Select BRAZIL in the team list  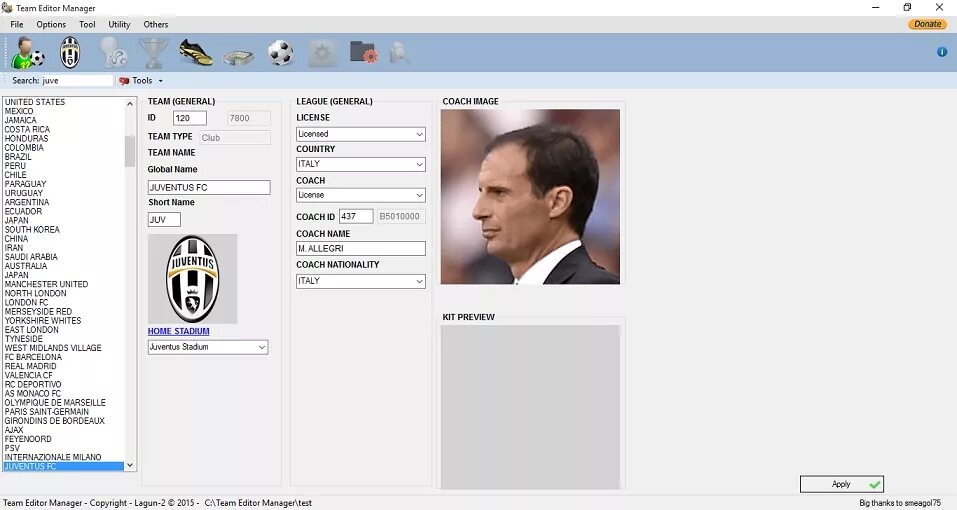coord(18,157)
